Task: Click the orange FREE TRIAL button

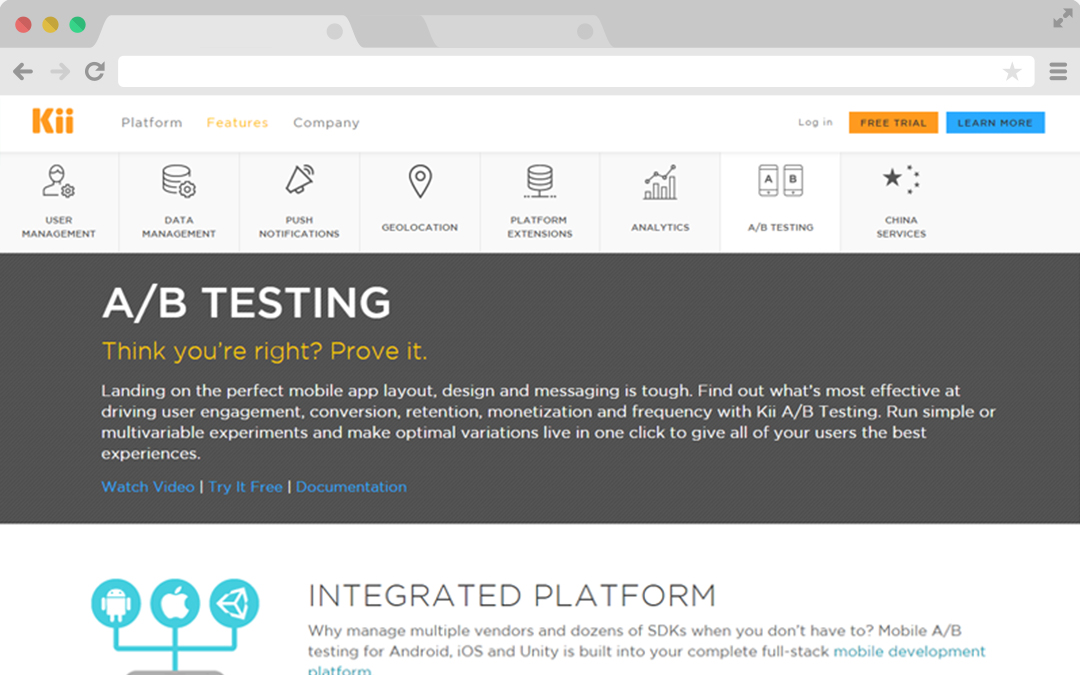Action: pyautogui.click(x=893, y=123)
